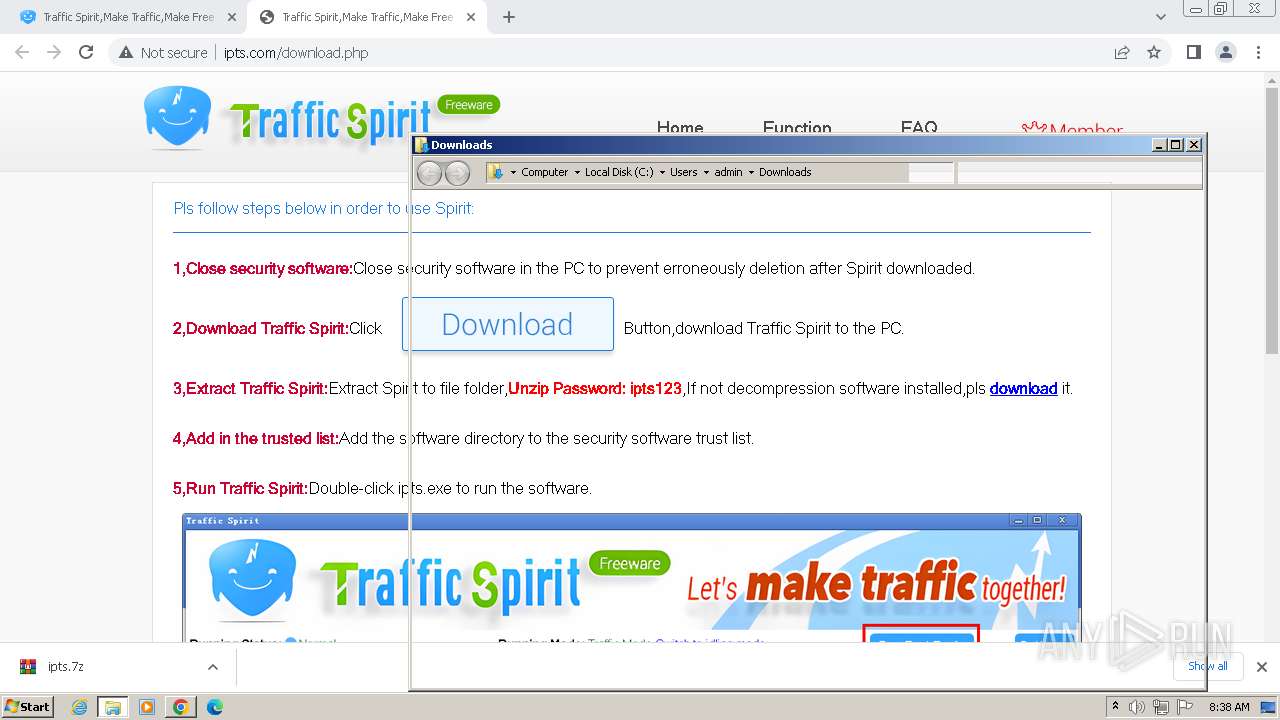Screen dimensions: 1280x720
Task: Open the Member menu on the website
Action: 1072,130
